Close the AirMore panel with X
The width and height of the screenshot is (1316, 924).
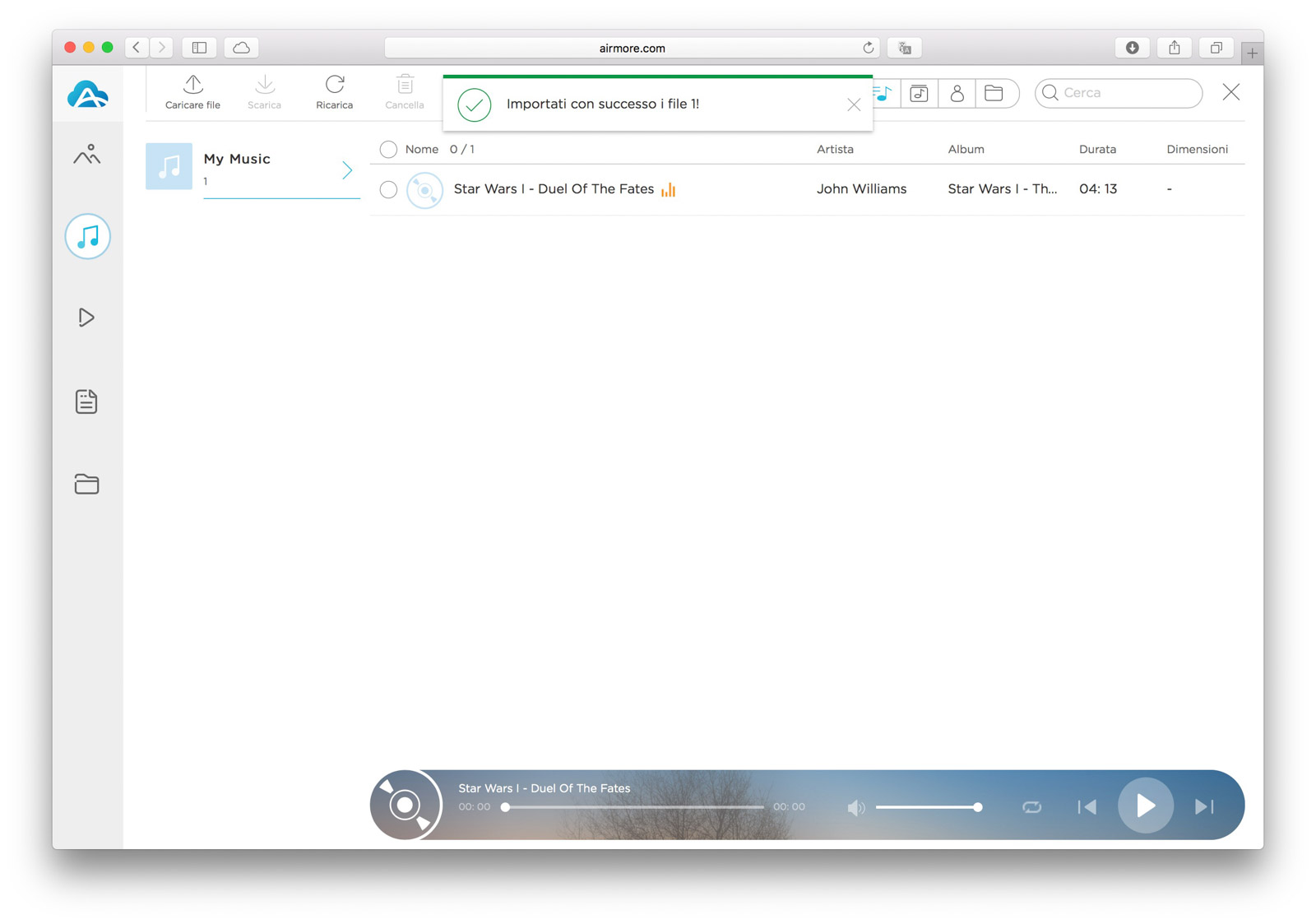[x=1230, y=92]
